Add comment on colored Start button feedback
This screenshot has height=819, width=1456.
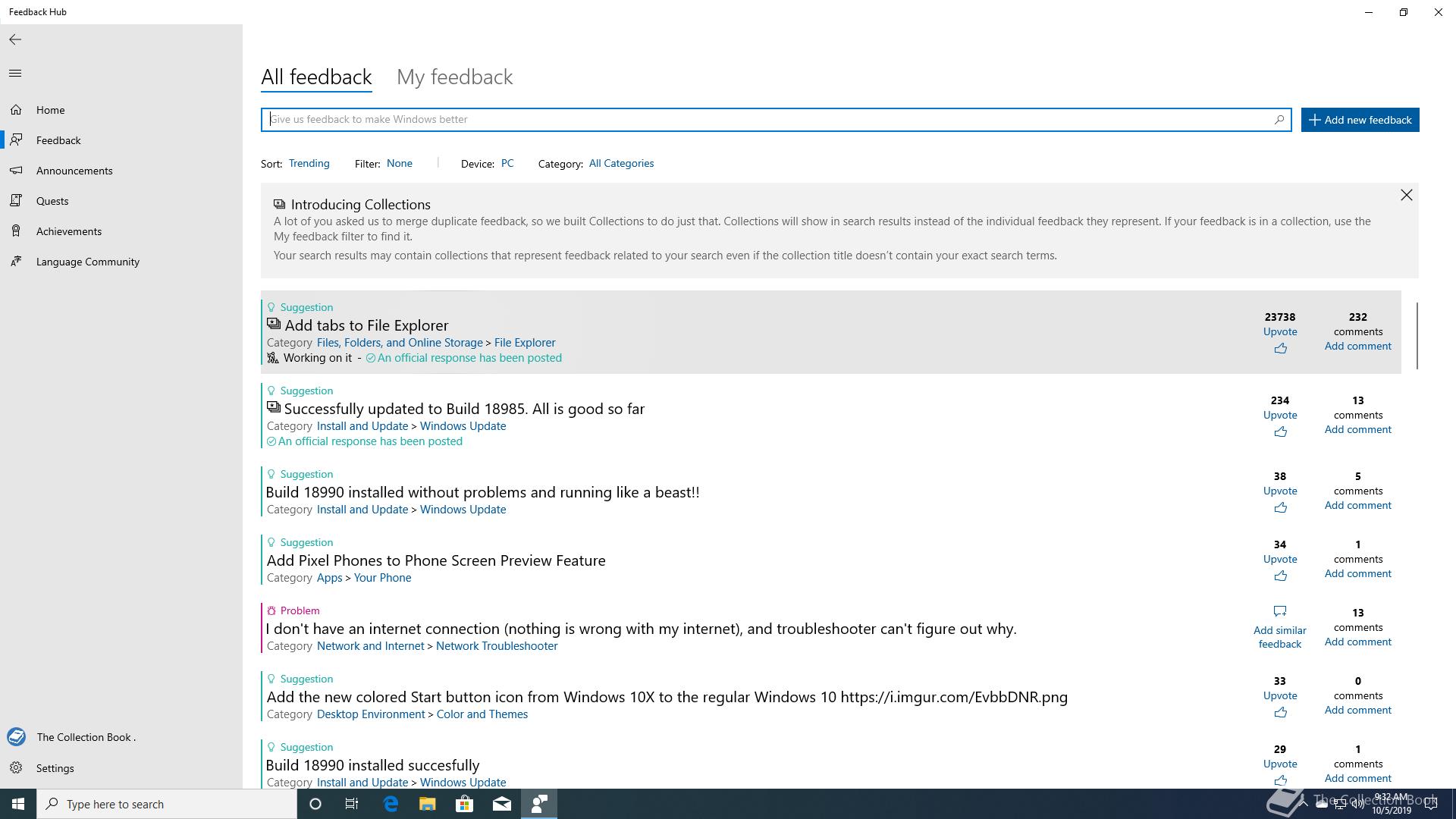1358,710
